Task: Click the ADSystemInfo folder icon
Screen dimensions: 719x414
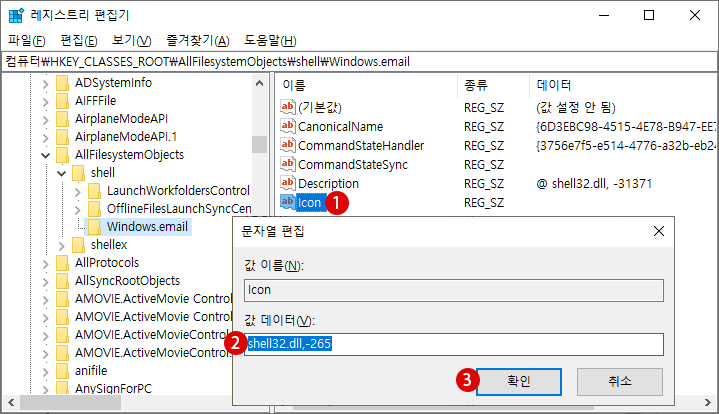Action: pyautogui.click(x=62, y=83)
